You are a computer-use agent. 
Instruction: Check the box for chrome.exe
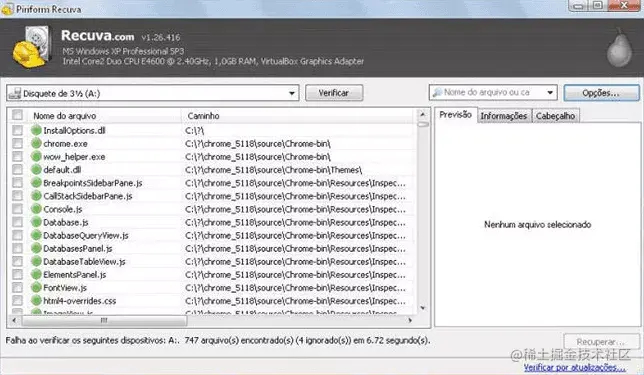point(17,144)
